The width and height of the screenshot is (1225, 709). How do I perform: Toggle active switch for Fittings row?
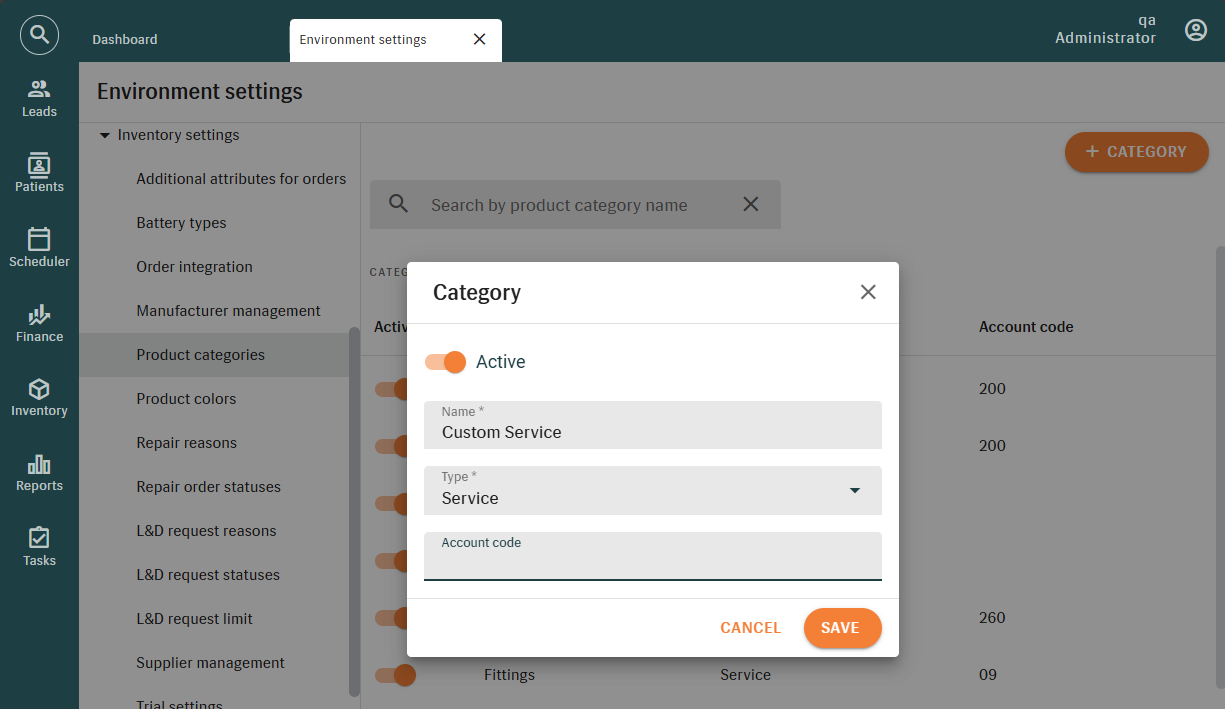pos(395,675)
